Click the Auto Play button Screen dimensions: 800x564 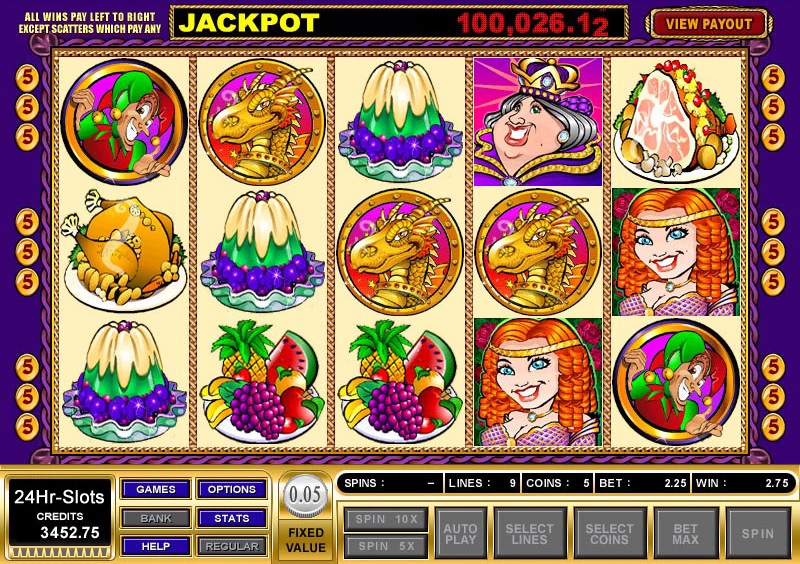tap(460, 533)
